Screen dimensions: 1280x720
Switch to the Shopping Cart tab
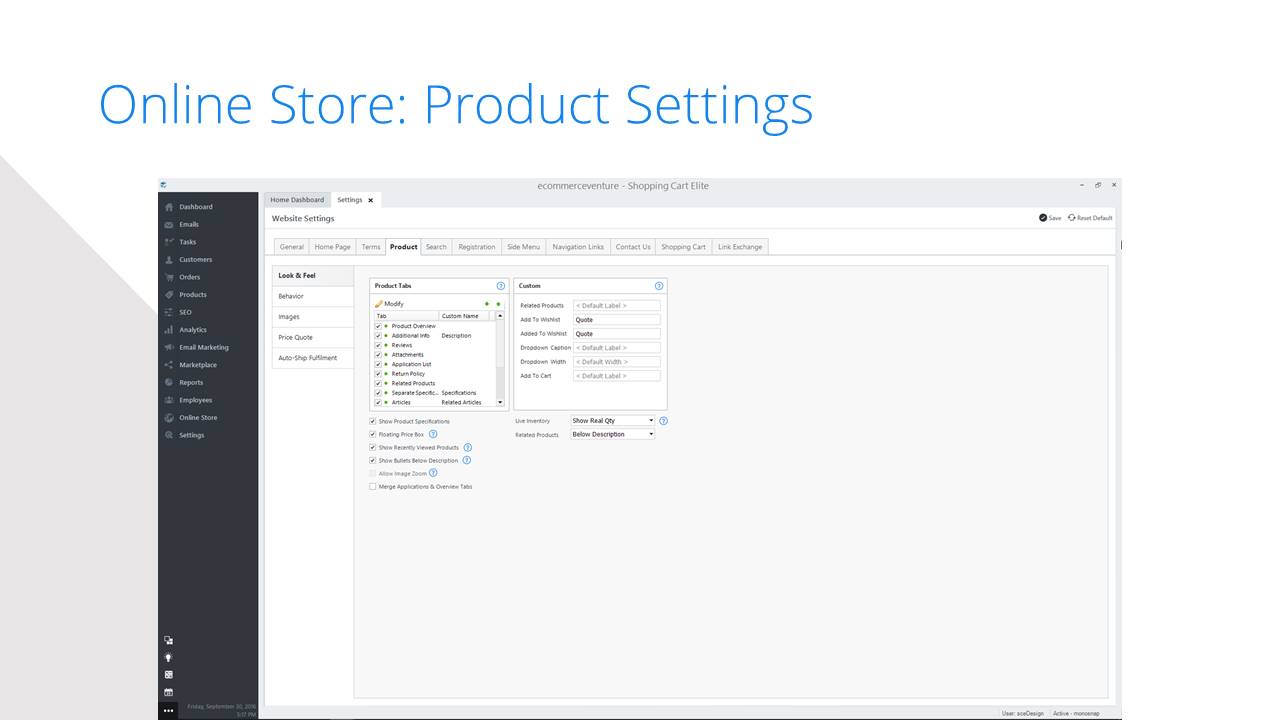tap(683, 247)
